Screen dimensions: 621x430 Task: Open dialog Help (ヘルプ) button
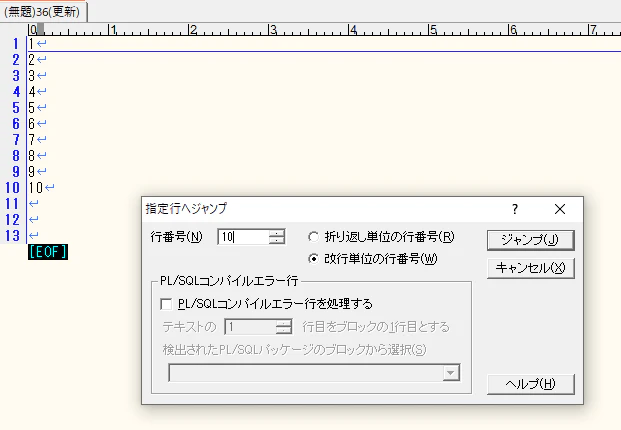(530, 384)
